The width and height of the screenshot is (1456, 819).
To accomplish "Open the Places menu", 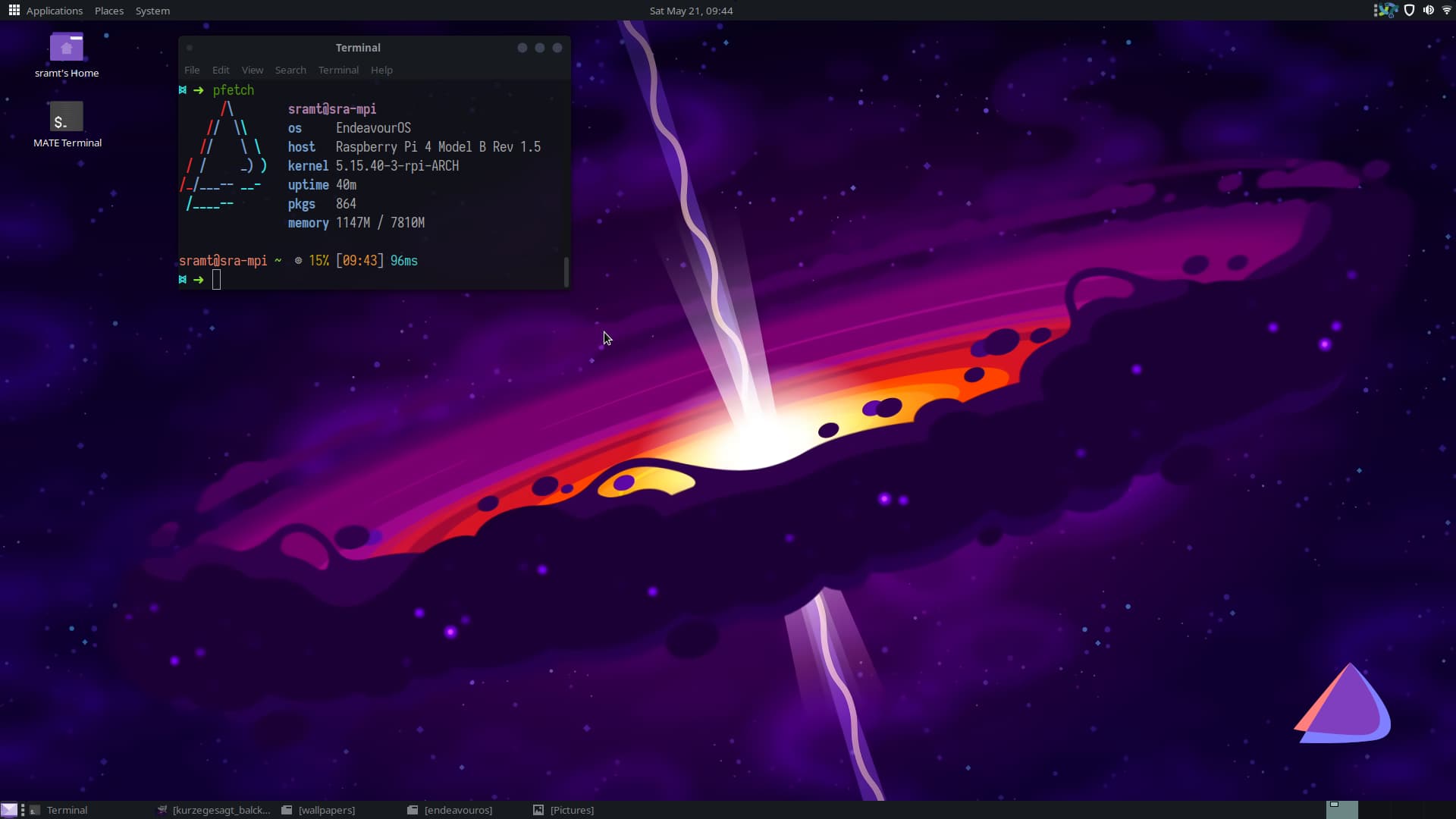I will 109,11.
